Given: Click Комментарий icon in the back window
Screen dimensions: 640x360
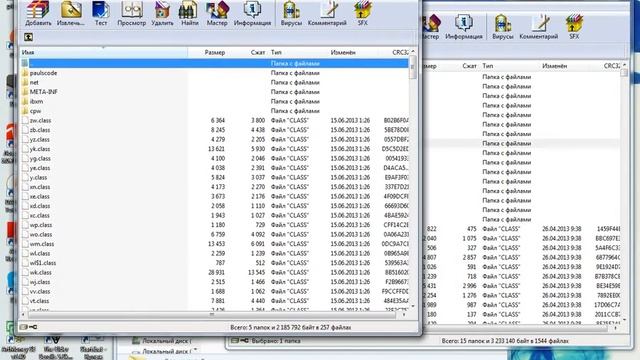Looking at the screenshot, I should pyautogui.click(x=539, y=23).
